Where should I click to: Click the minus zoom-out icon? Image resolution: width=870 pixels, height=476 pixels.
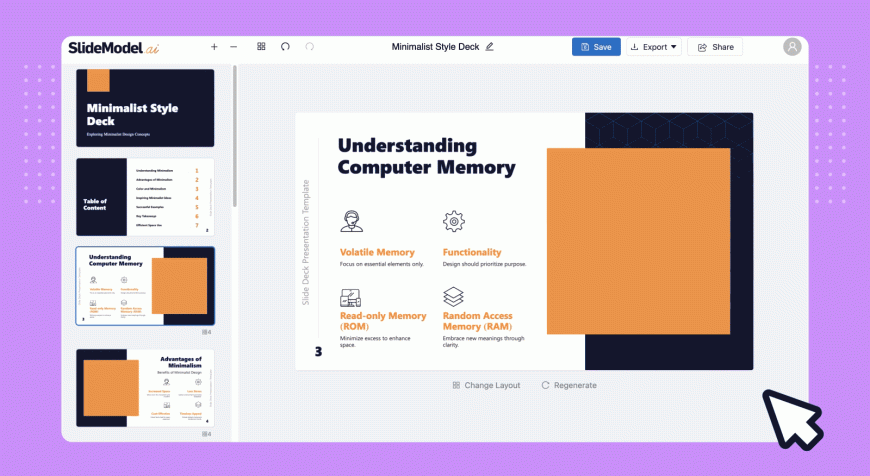234,47
